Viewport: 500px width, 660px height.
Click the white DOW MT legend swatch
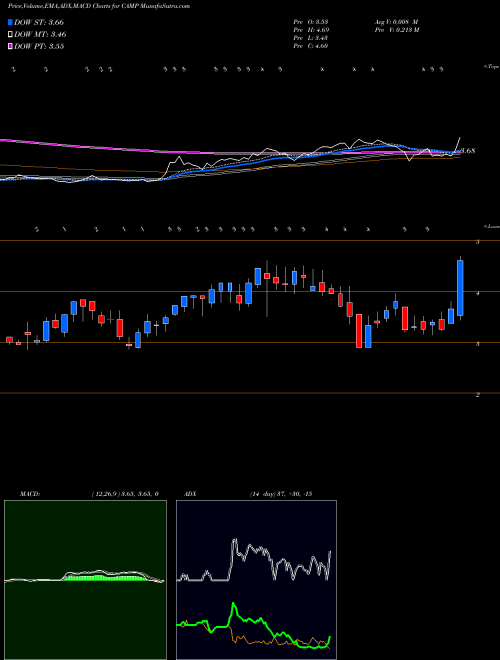pyautogui.click(x=10, y=35)
